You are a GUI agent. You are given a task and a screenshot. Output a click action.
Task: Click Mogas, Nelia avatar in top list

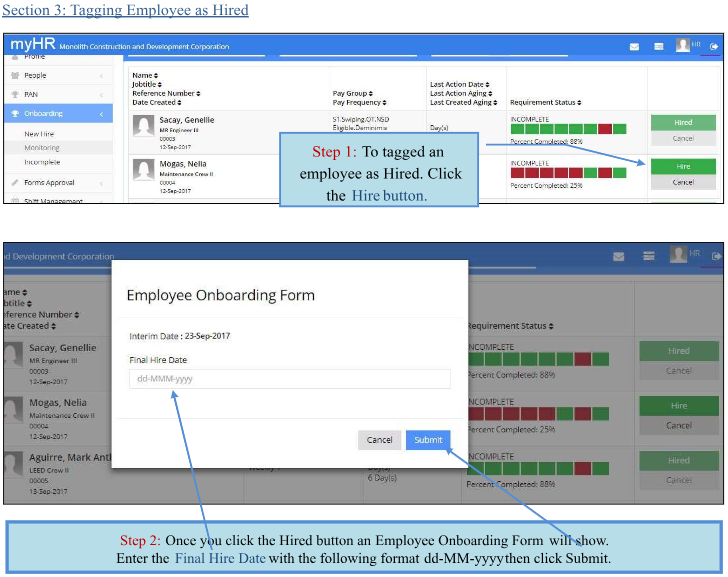pyautogui.click(x=143, y=169)
